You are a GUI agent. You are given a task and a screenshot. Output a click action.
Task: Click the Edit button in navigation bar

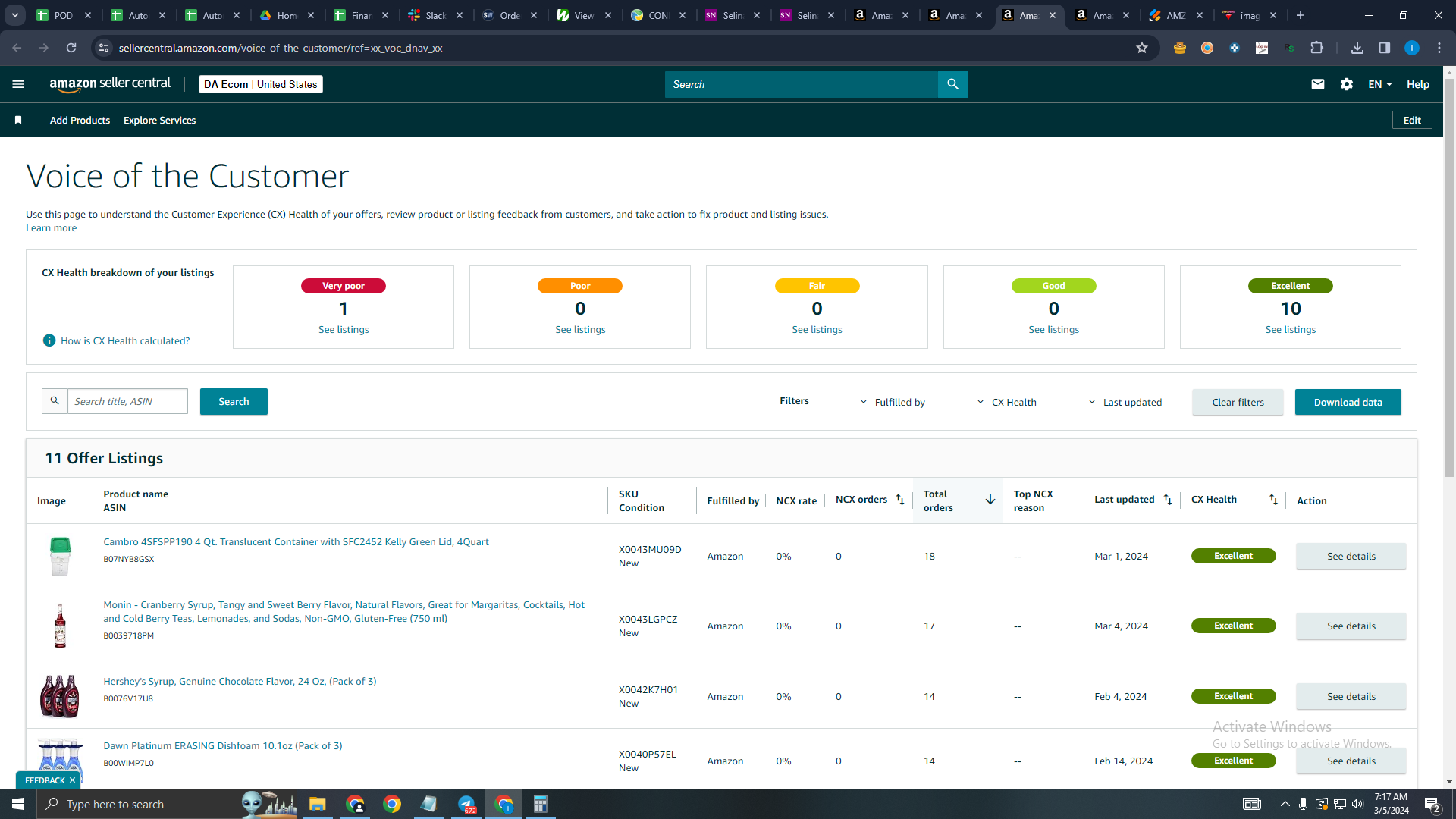[1412, 120]
